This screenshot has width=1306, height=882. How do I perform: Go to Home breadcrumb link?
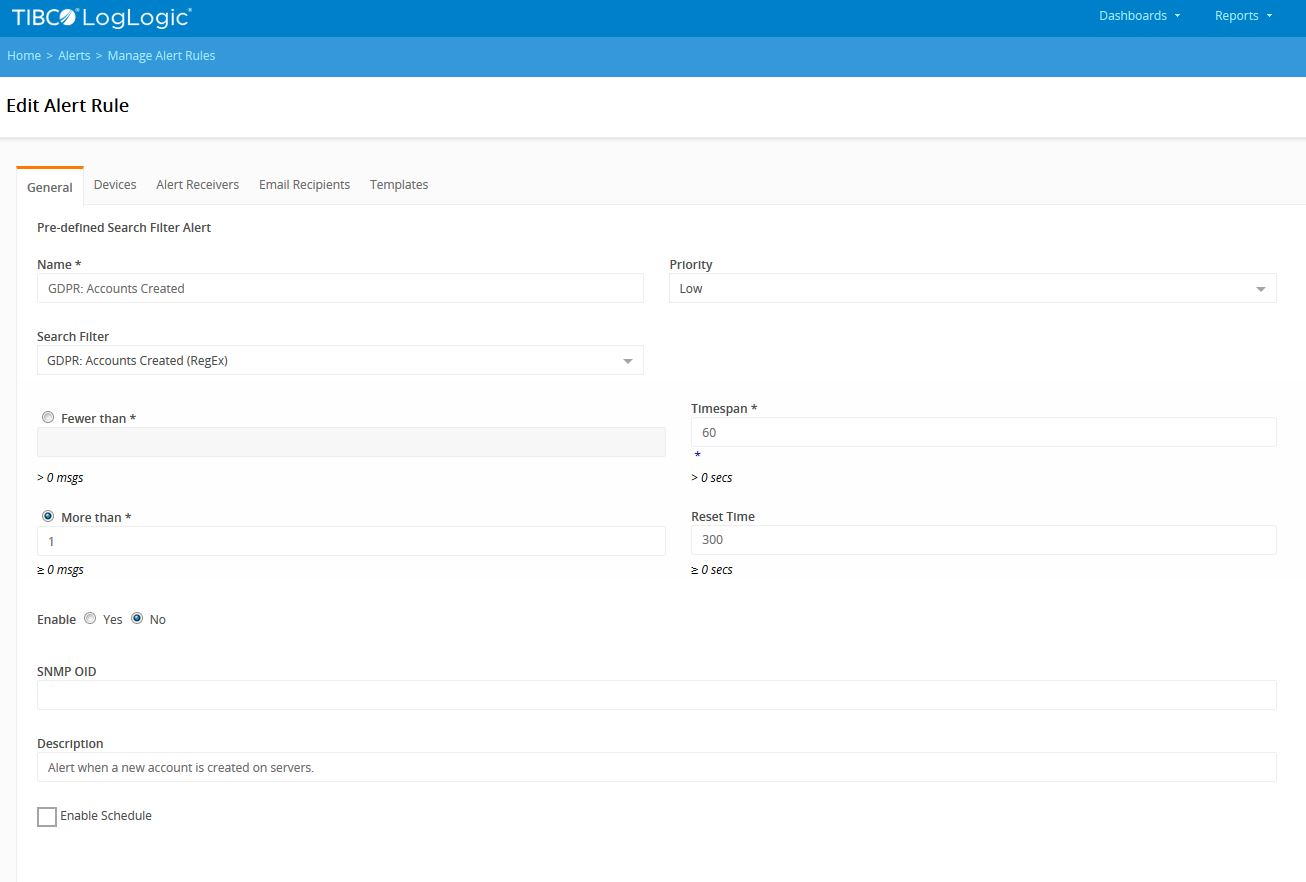(24, 56)
